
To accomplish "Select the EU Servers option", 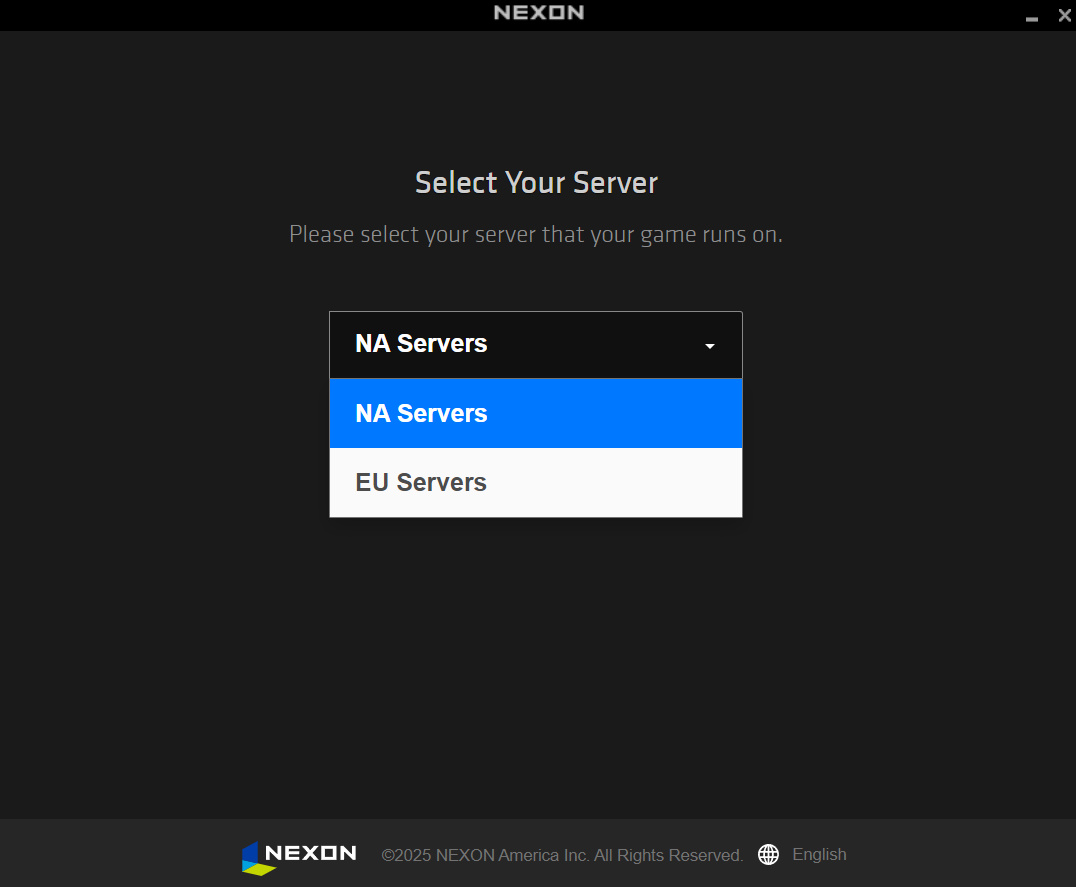I will (x=535, y=482).
